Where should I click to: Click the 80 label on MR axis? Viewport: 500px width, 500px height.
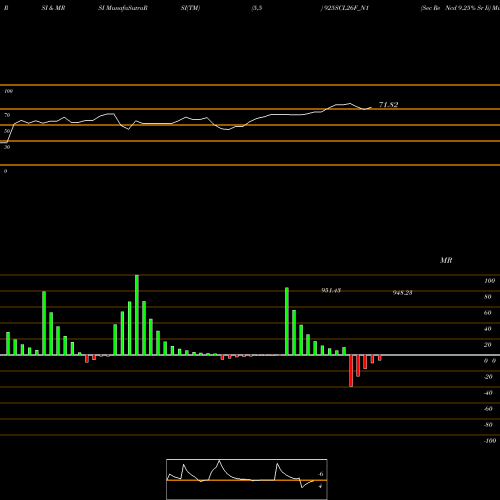488,297
